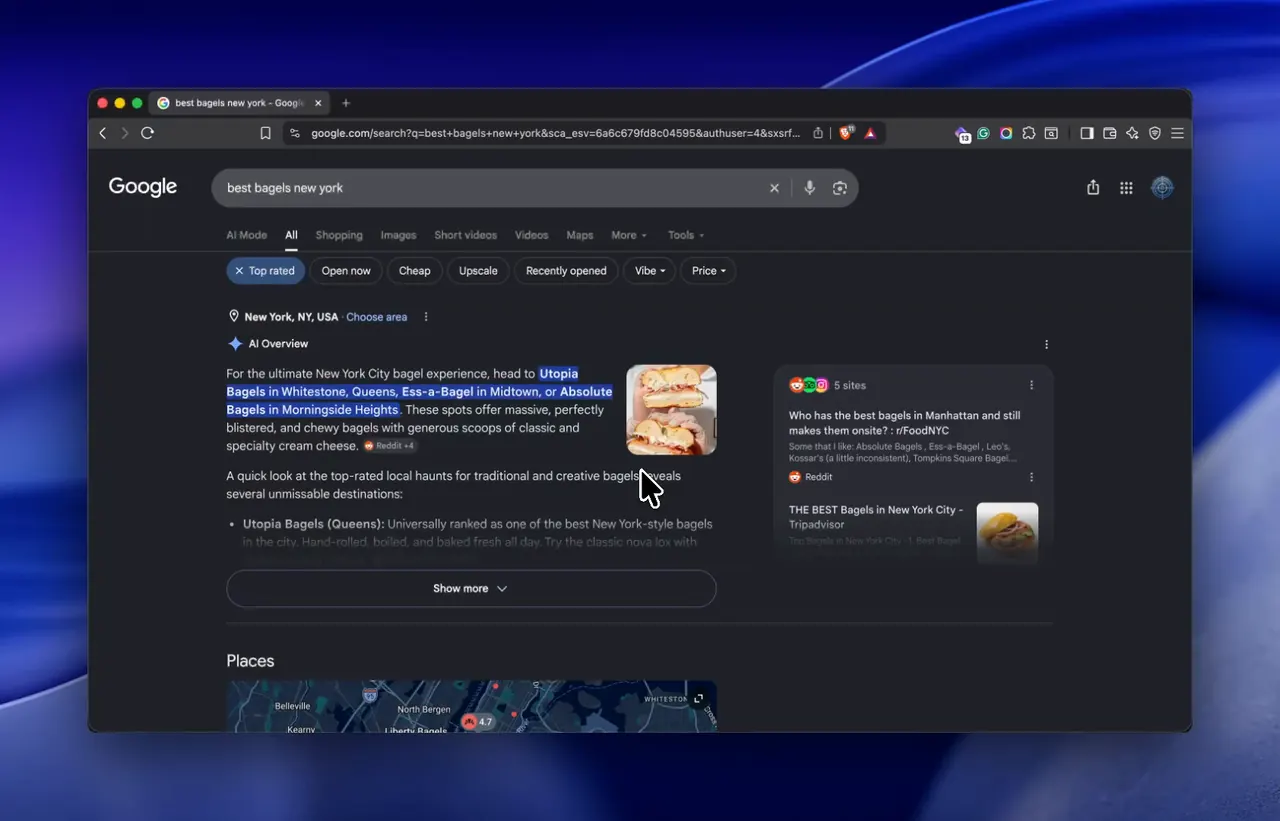Open the location options three-dot menu
Viewport: 1280px width, 821px height.
[426, 317]
